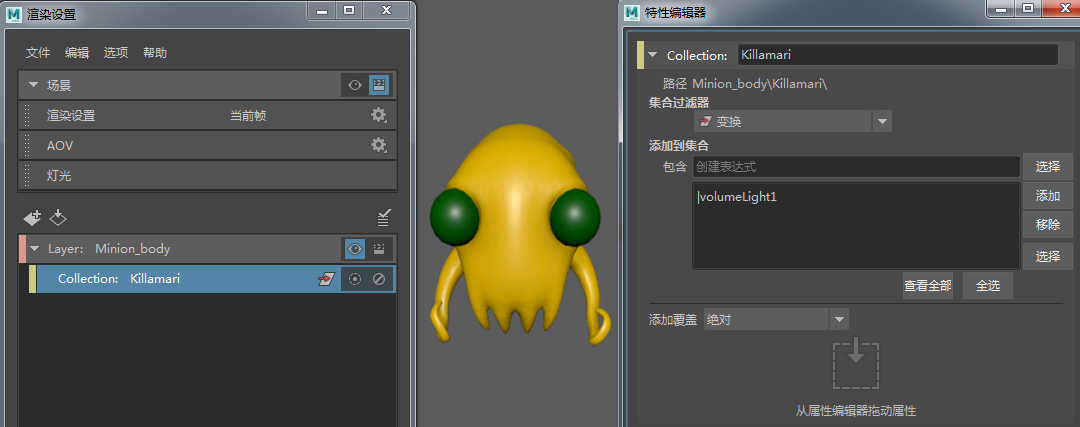Select the 渲染设置 row

[208, 116]
